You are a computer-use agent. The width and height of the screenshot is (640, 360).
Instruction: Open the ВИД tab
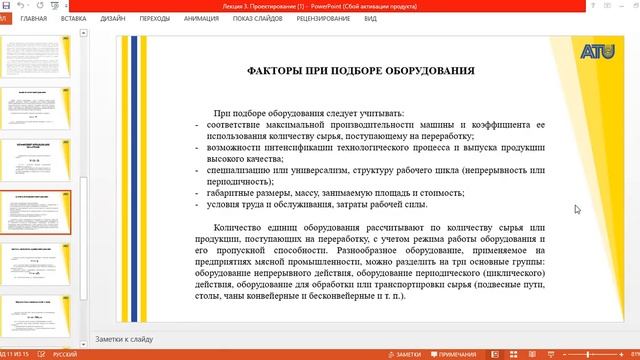tap(371, 19)
